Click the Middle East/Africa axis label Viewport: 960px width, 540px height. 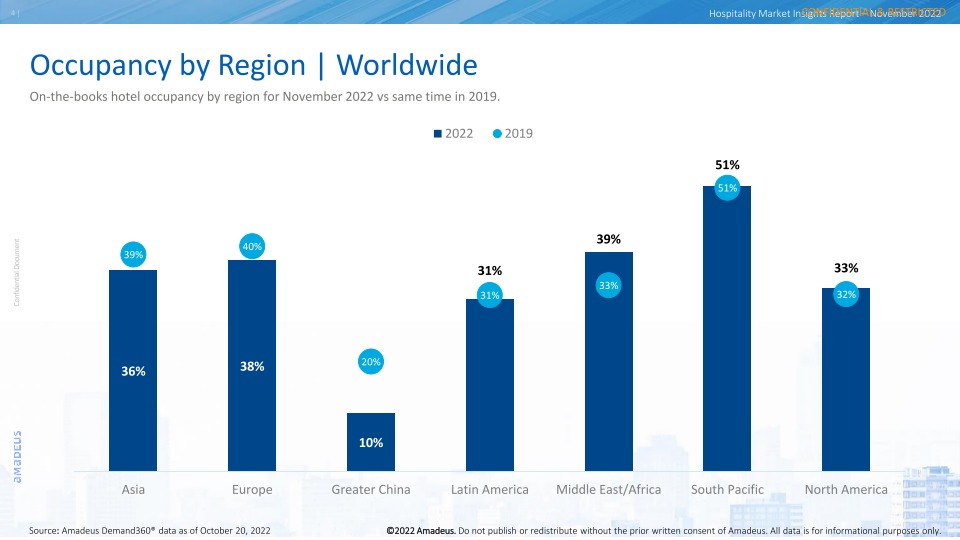609,490
